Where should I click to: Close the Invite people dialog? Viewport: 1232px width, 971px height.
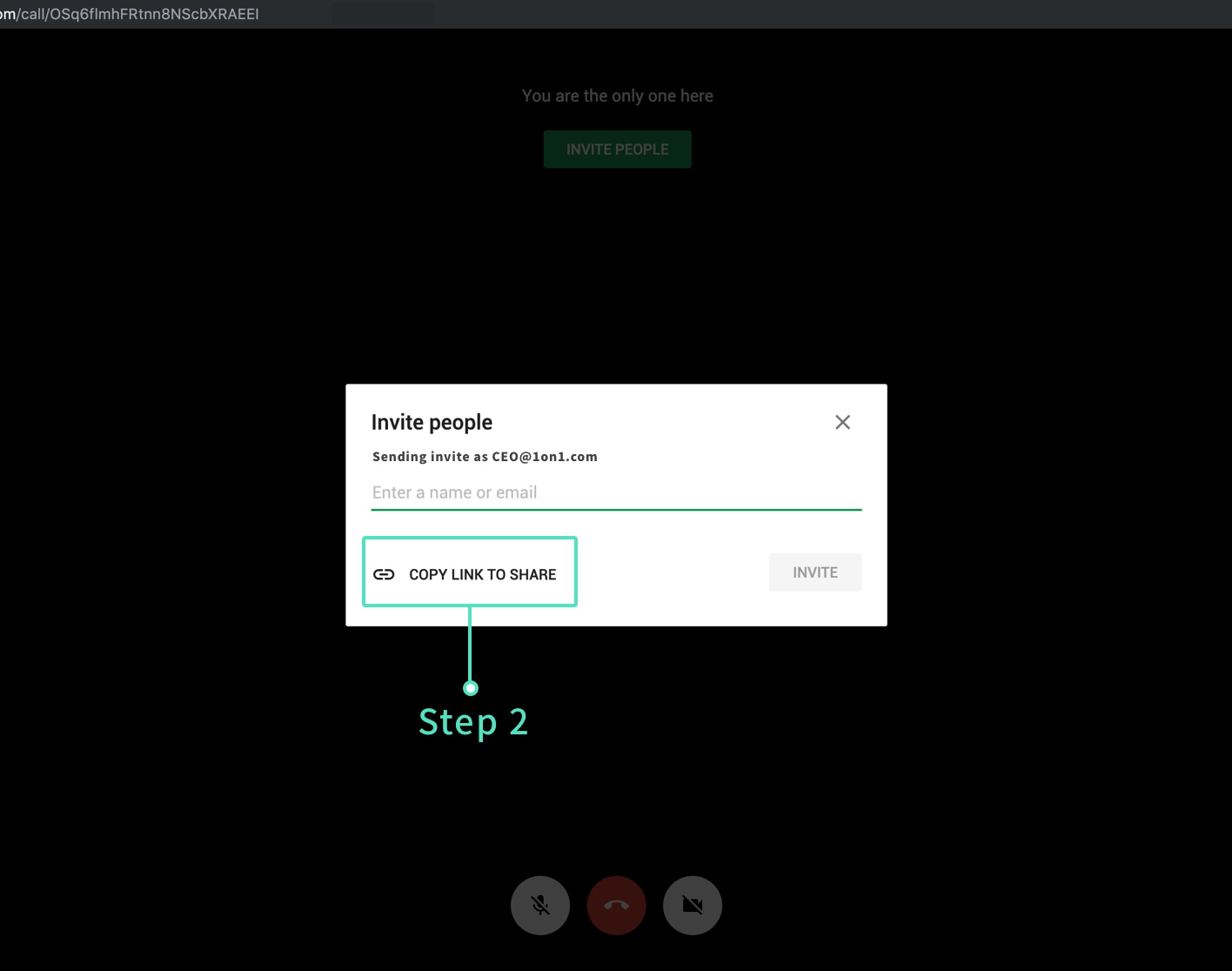(x=842, y=422)
